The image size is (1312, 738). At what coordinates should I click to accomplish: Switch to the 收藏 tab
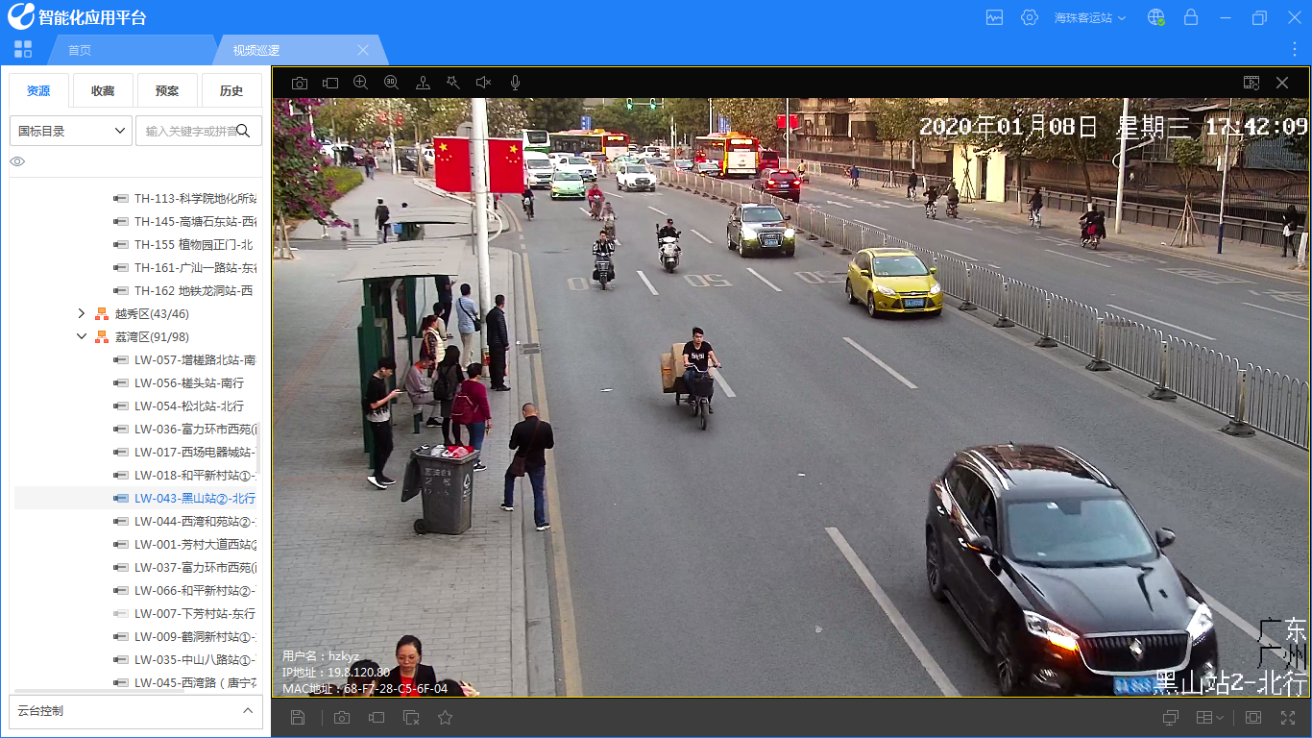tap(103, 91)
